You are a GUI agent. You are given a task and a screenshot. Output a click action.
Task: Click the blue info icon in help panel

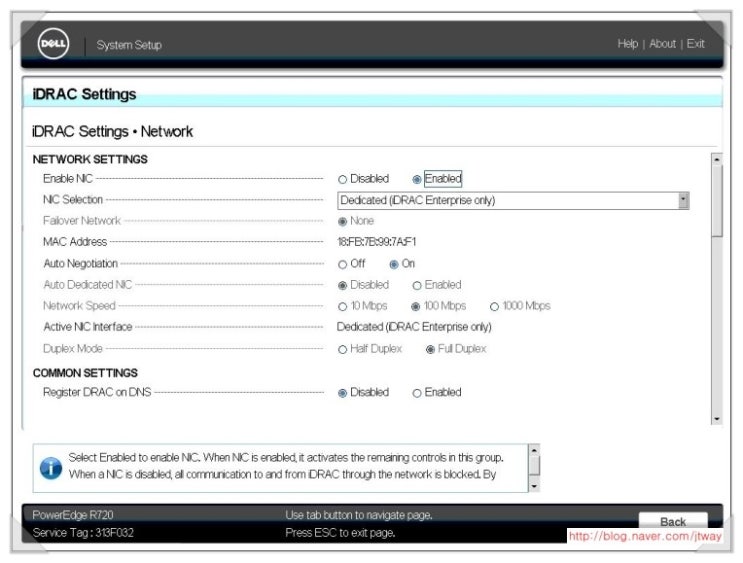[x=50, y=468]
